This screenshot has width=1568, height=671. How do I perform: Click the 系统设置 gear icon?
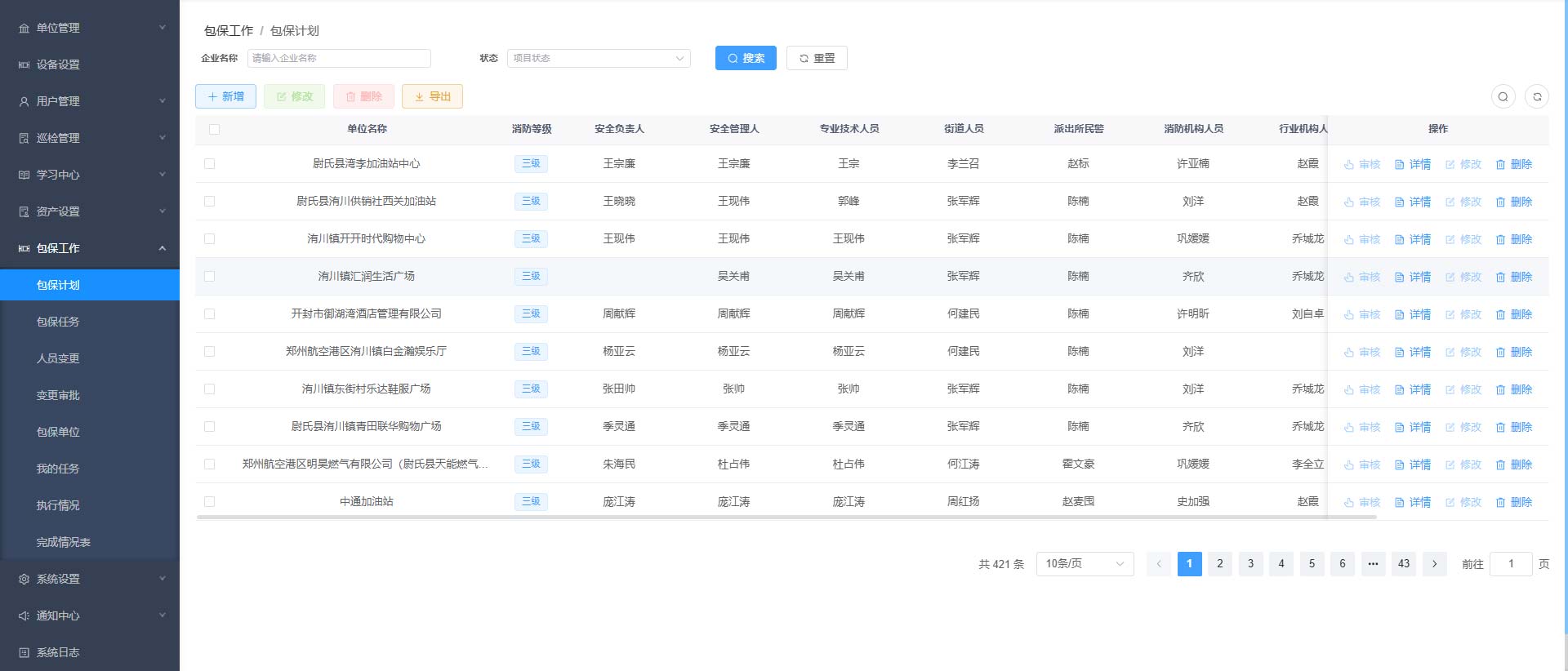click(x=24, y=580)
